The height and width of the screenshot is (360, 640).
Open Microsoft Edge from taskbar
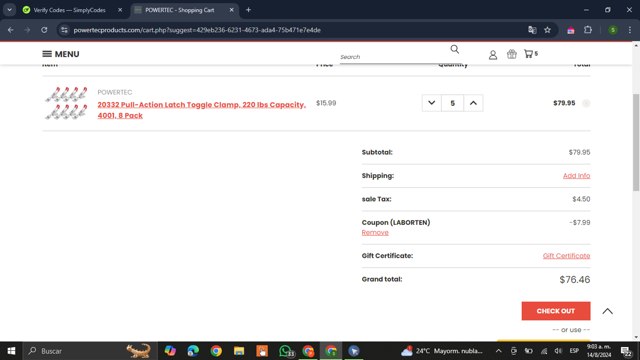[193, 351]
